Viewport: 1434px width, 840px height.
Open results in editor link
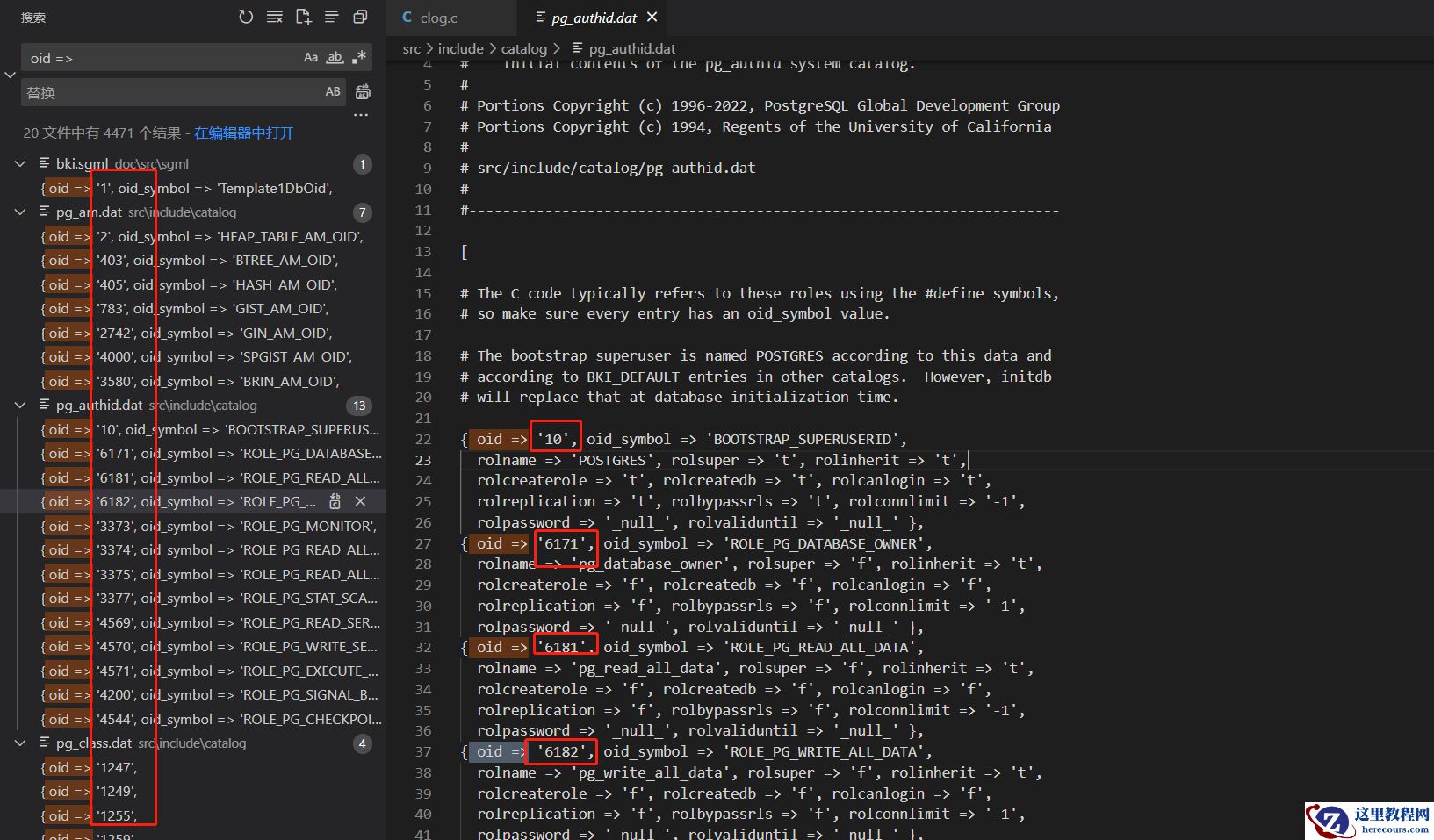pos(244,133)
